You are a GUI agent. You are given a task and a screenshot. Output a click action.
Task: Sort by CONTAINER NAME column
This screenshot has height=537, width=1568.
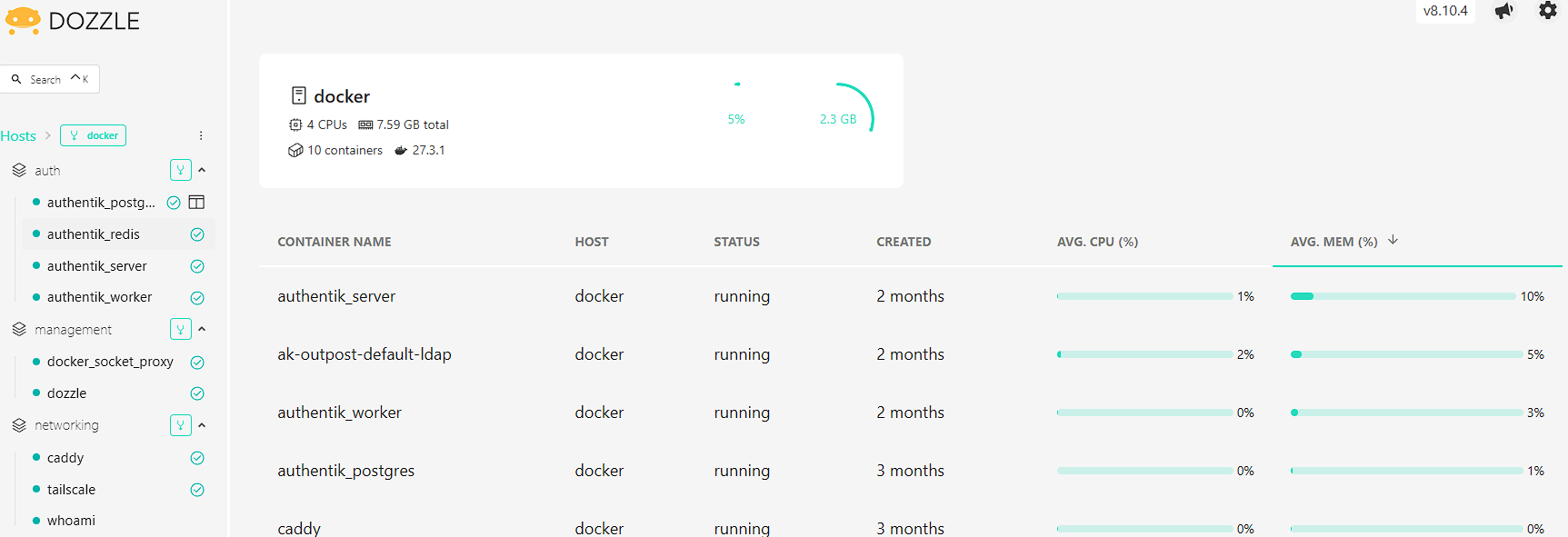[335, 242]
